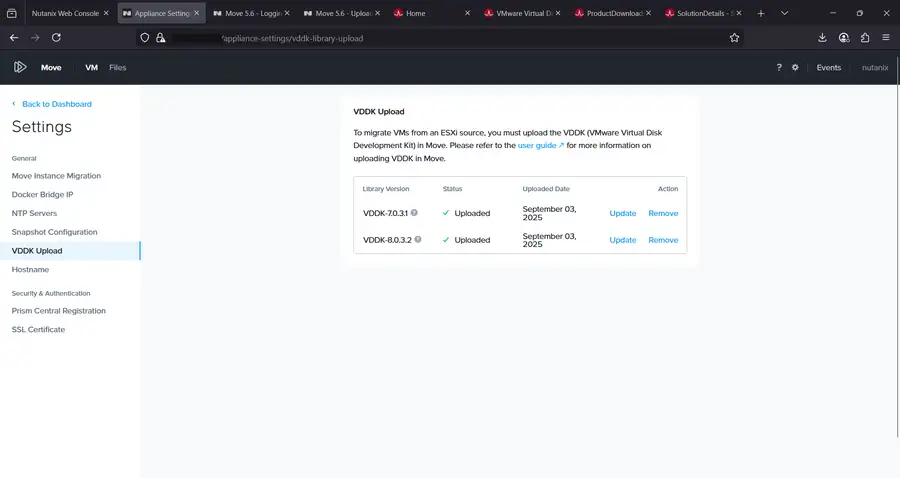Viewport: 900px width, 478px height.
Task: Open NTP Servers settings
Action: click(34, 213)
